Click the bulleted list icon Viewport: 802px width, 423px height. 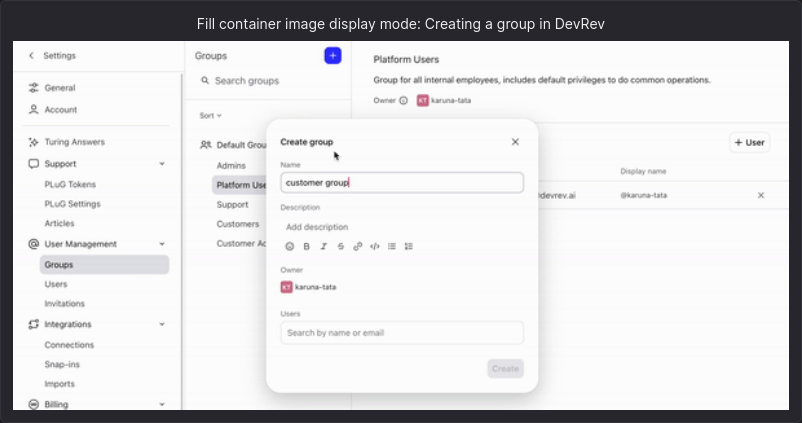pyautogui.click(x=392, y=246)
